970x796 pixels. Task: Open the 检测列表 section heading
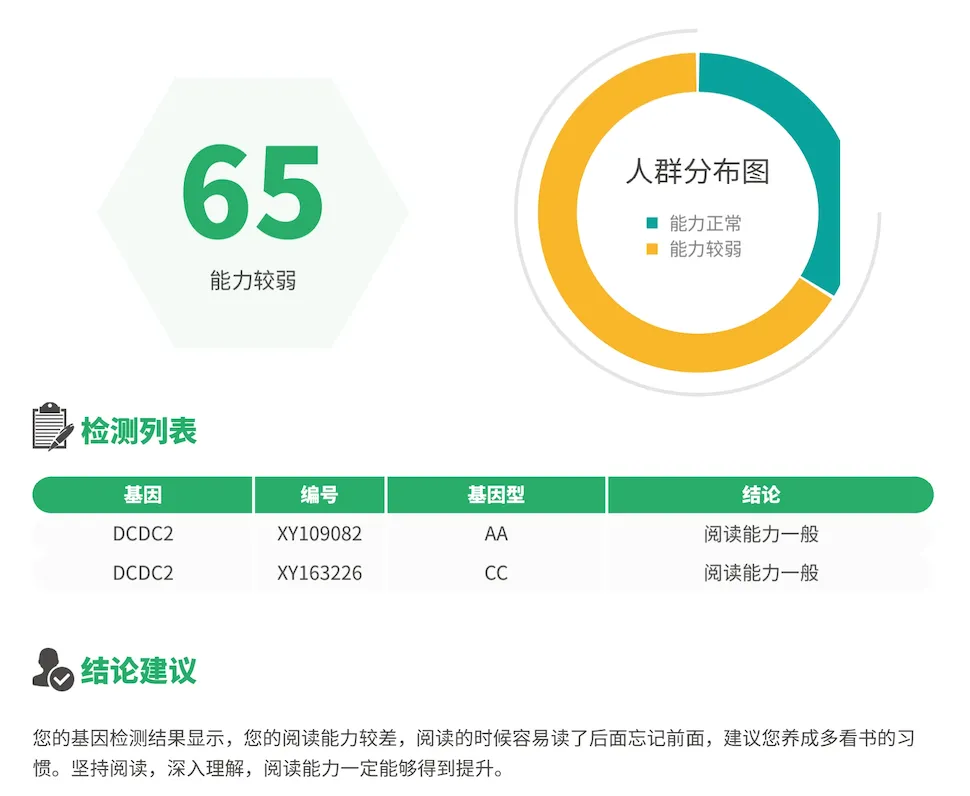pos(139,431)
